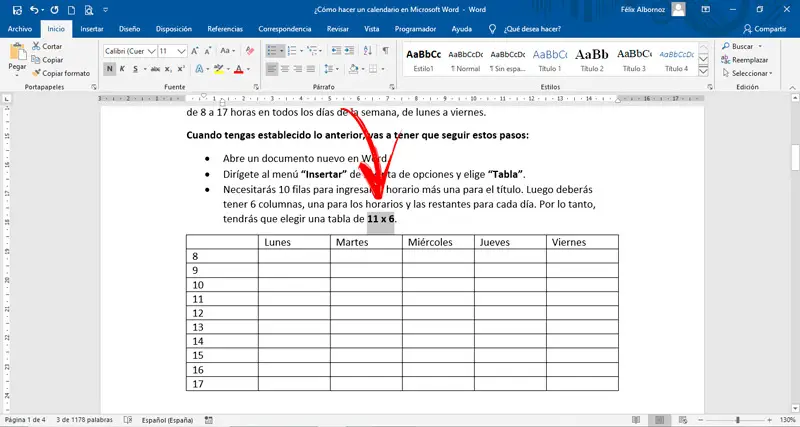Toggle underline S formatting
The width and height of the screenshot is (800, 427).
click(x=135, y=69)
